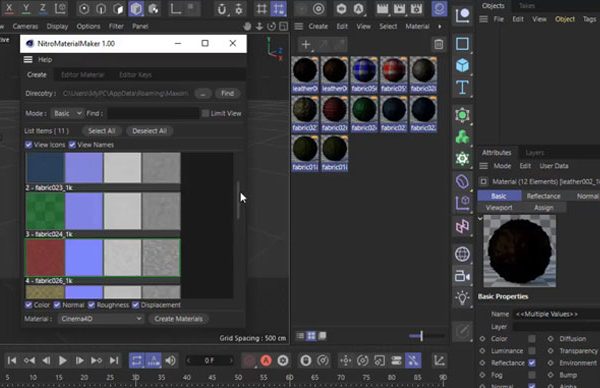This screenshot has width=600, height=388.
Task: Click the Find directory button
Action: click(x=227, y=93)
